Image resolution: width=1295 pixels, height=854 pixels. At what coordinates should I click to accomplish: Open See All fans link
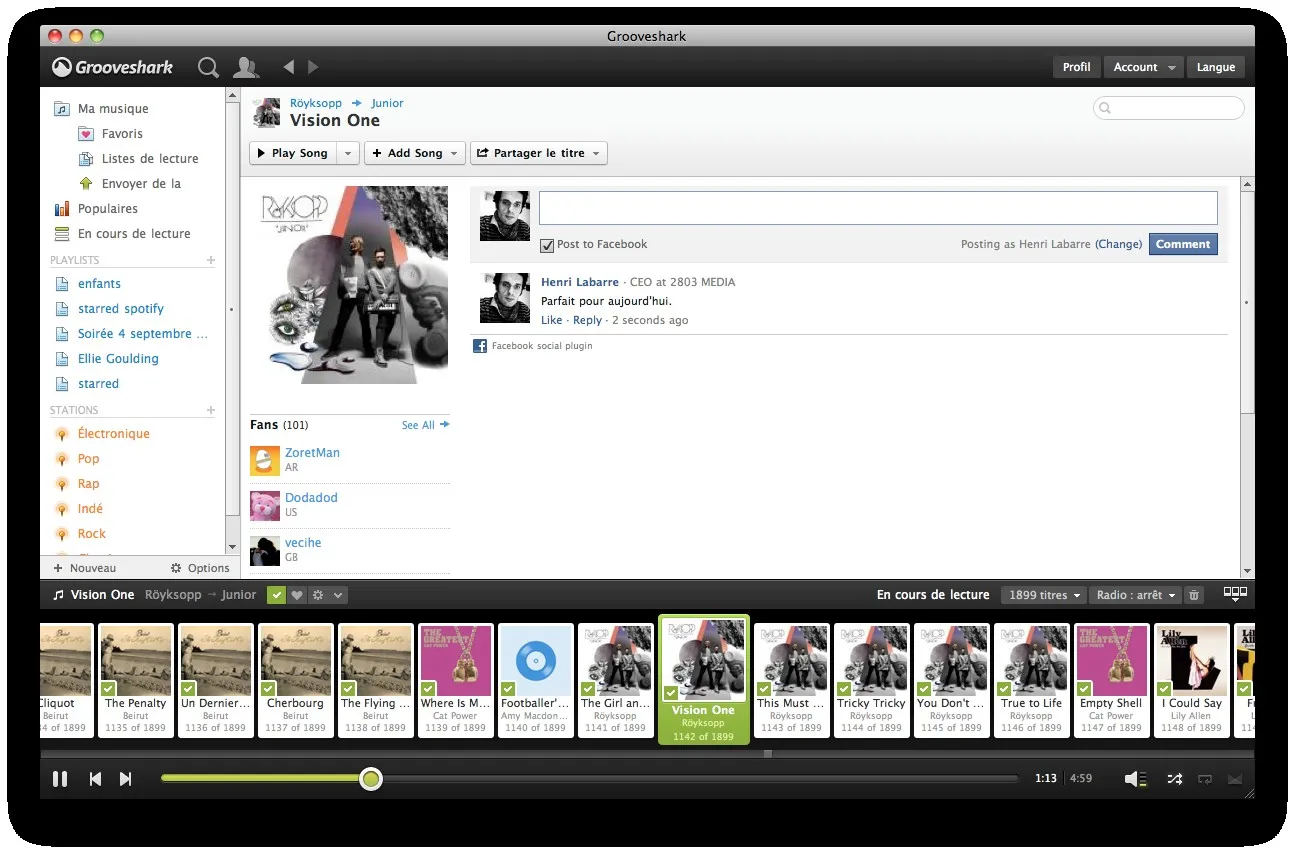click(425, 425)
